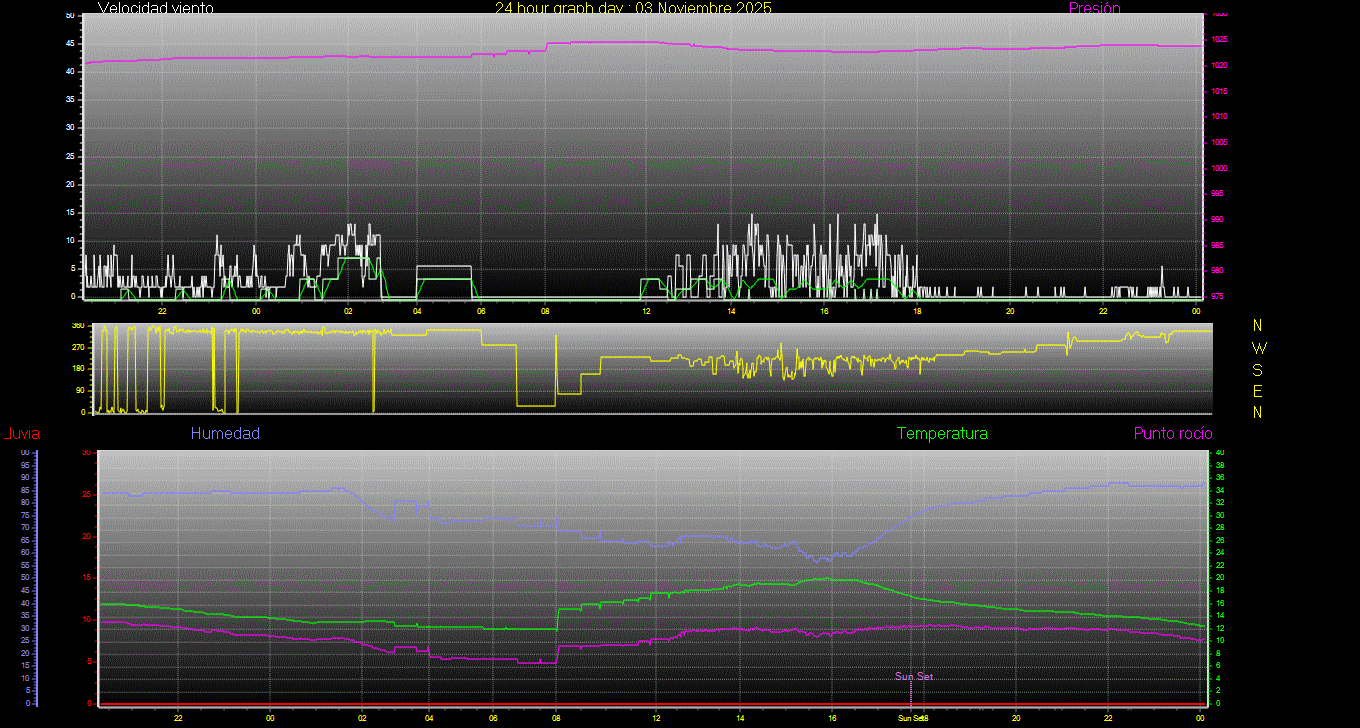
Task: Click the "Sun Set" marker in temperature chart
Action: click(913, 677)
